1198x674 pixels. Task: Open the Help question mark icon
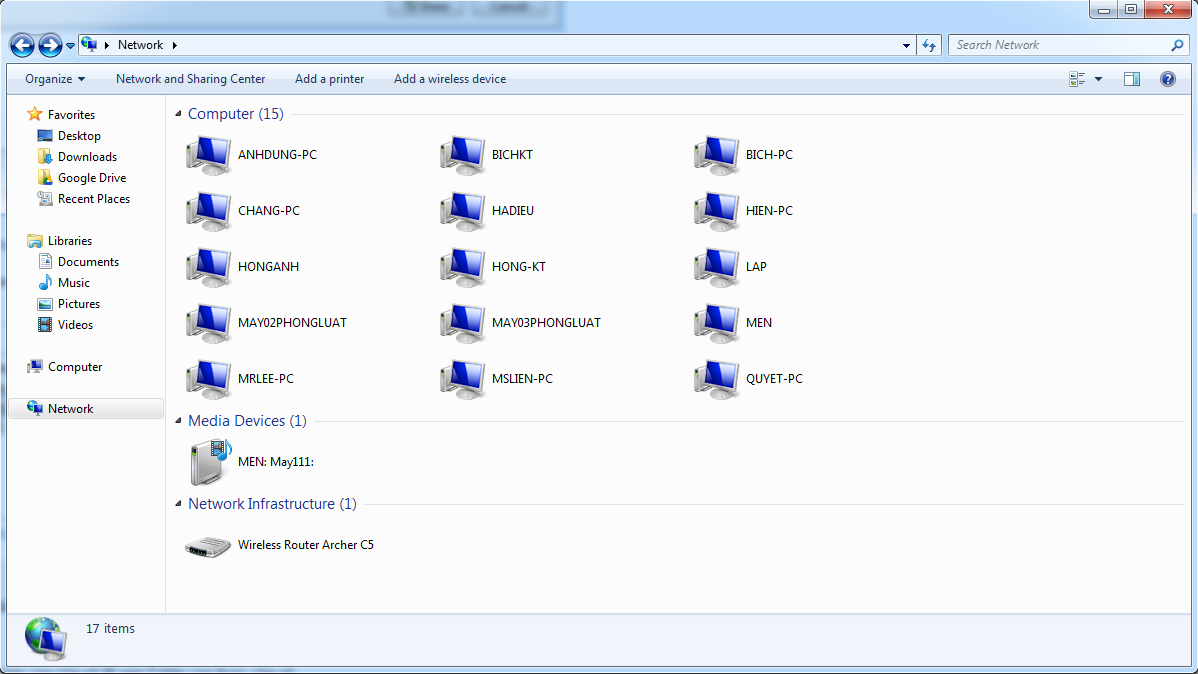1167,79
